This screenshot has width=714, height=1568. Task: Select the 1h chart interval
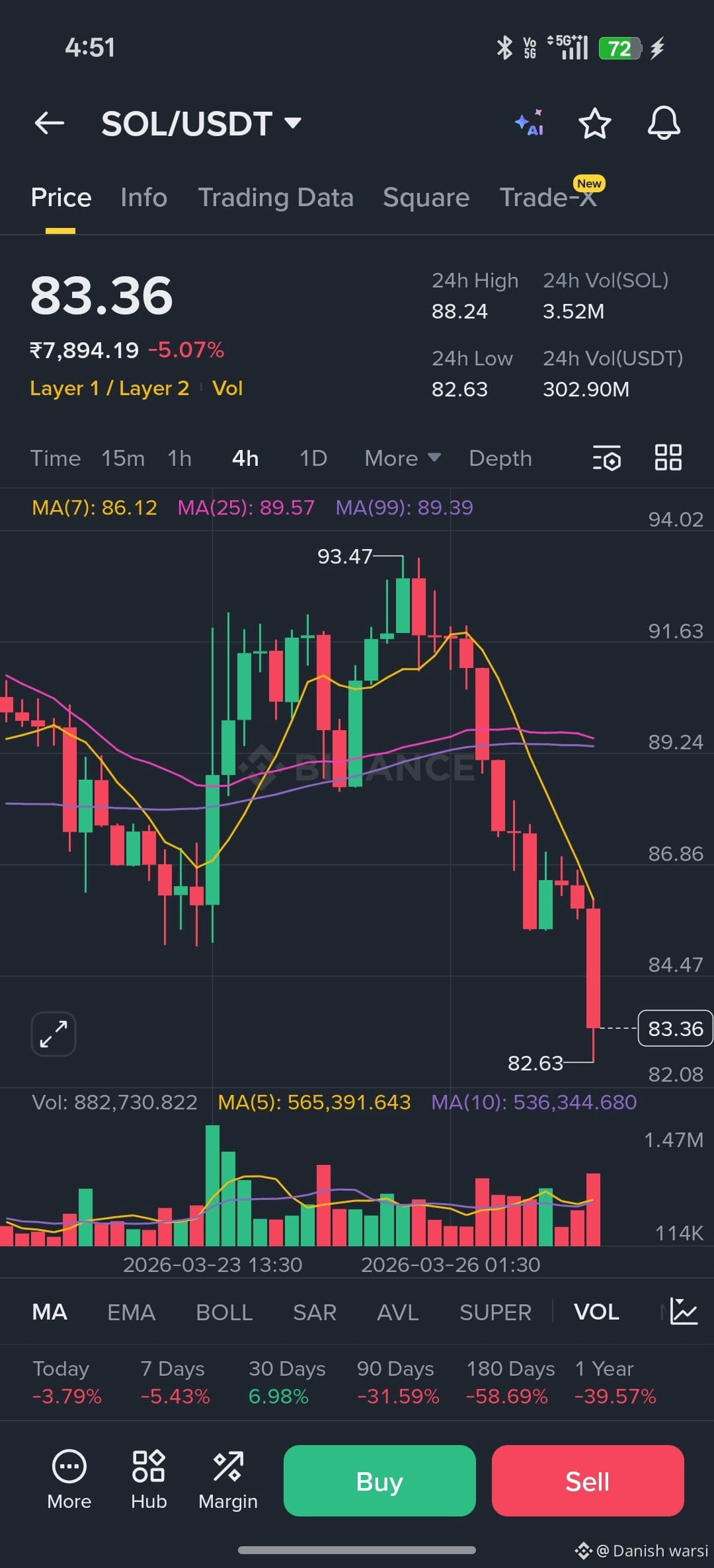(180, 458)
